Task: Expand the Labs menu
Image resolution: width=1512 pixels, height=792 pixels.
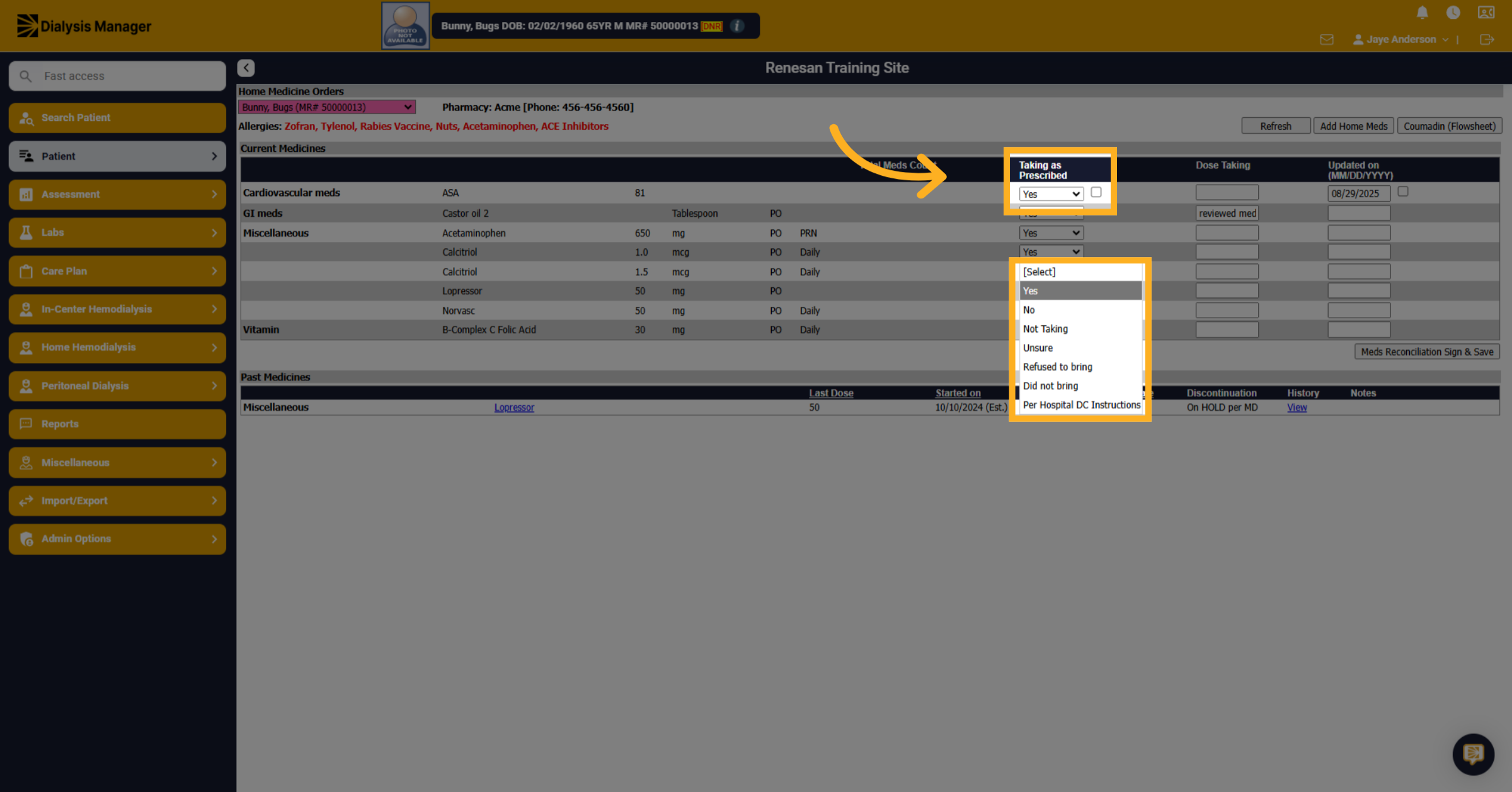Action: click(x=117, y=232)
